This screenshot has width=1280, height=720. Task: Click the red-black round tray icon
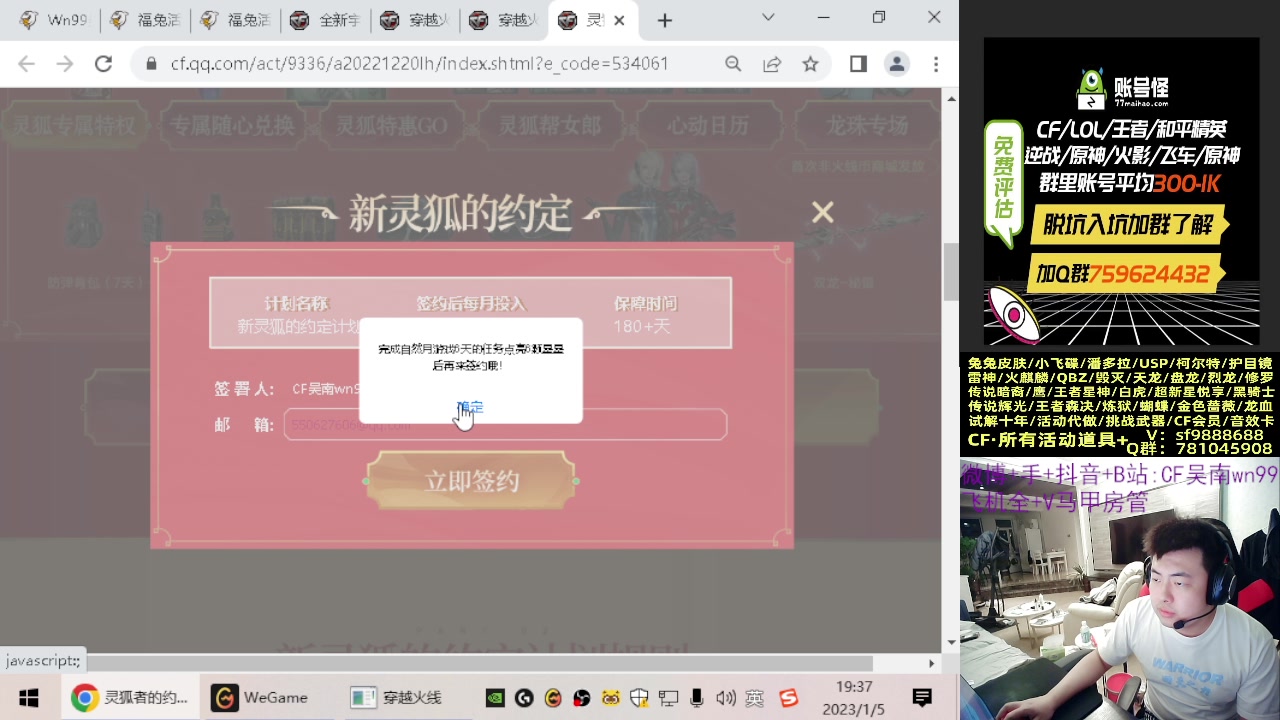(581, 698)
